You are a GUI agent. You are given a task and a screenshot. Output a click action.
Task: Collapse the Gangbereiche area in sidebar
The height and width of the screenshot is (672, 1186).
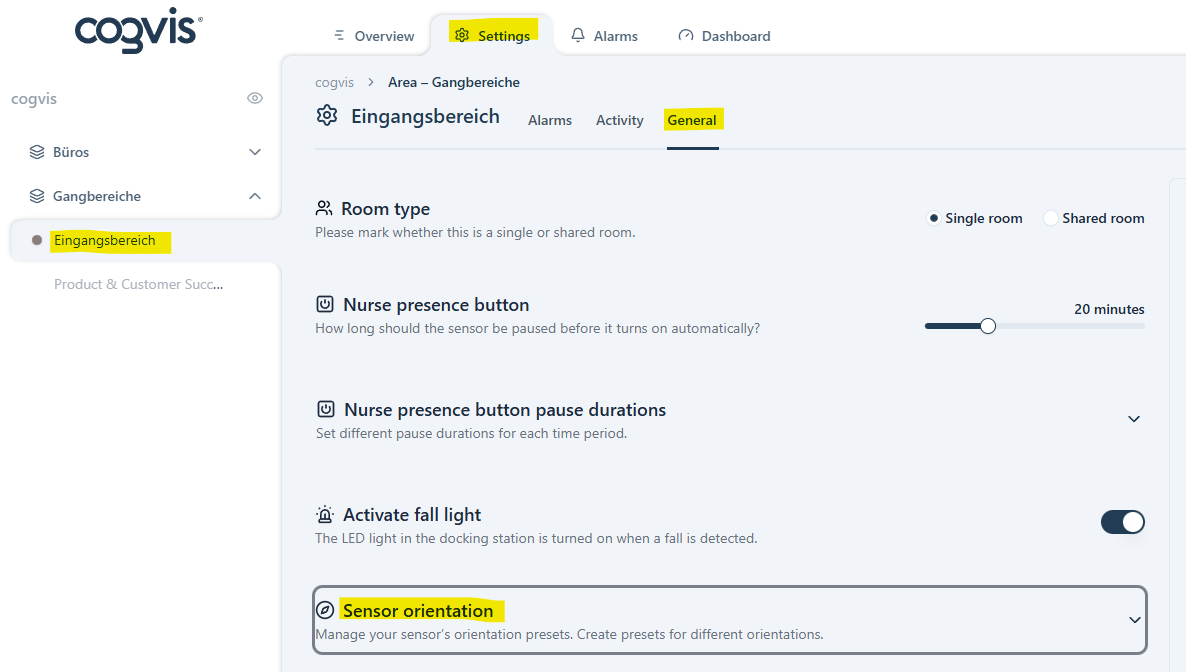coord(255,196)
